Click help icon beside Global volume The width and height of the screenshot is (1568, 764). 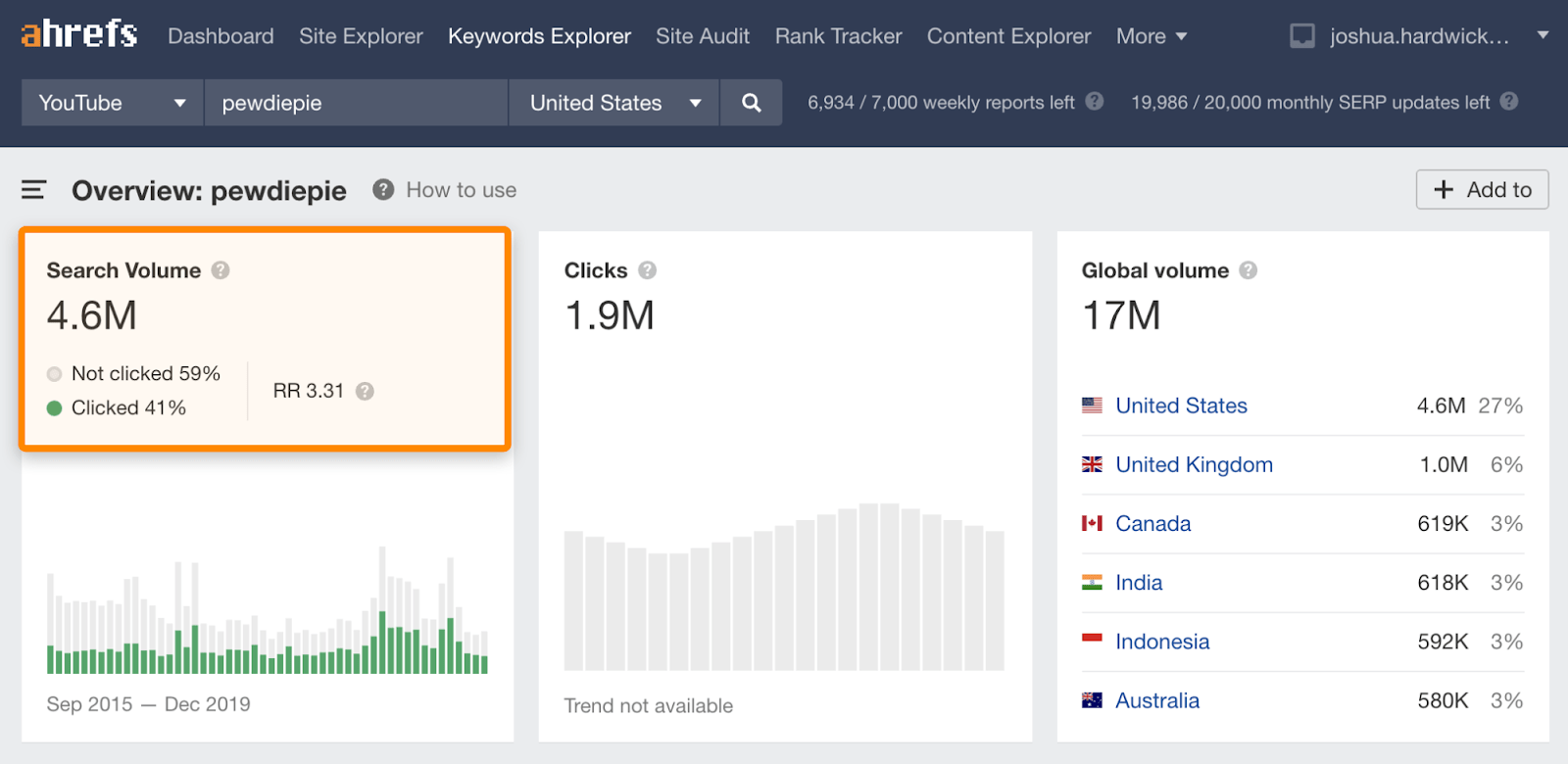tap(1248, 270)
